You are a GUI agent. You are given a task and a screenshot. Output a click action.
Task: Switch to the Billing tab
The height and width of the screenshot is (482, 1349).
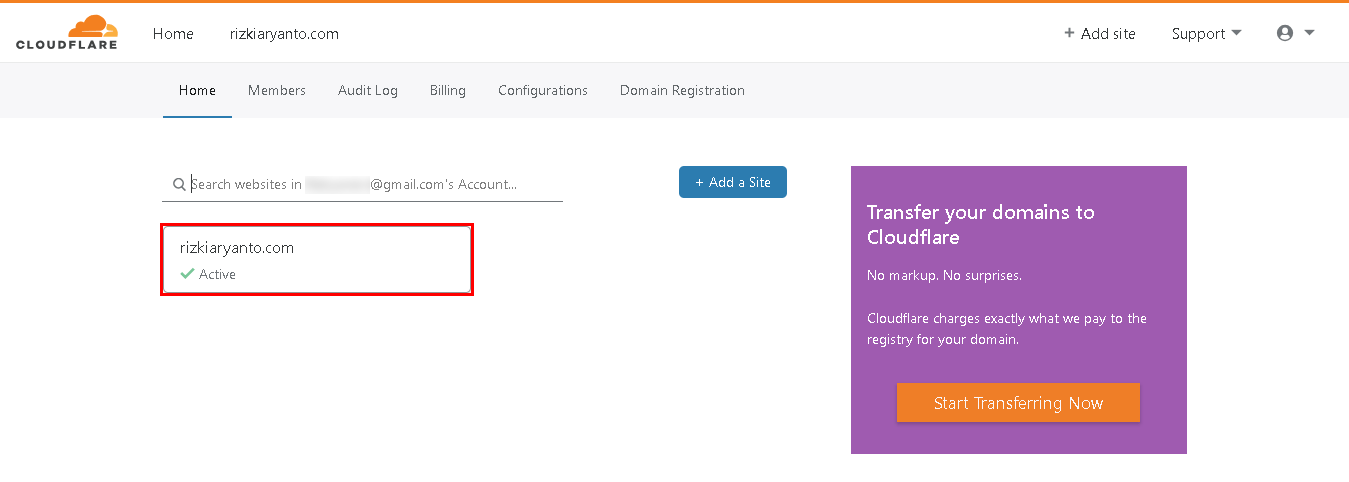tap(448, 90)
